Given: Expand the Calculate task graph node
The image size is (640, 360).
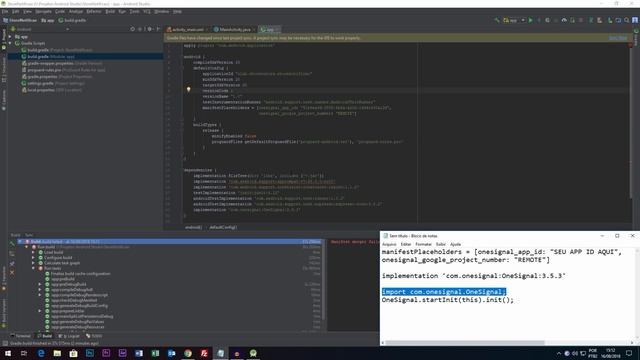Looking at the screenshot, I should point(33,263).
